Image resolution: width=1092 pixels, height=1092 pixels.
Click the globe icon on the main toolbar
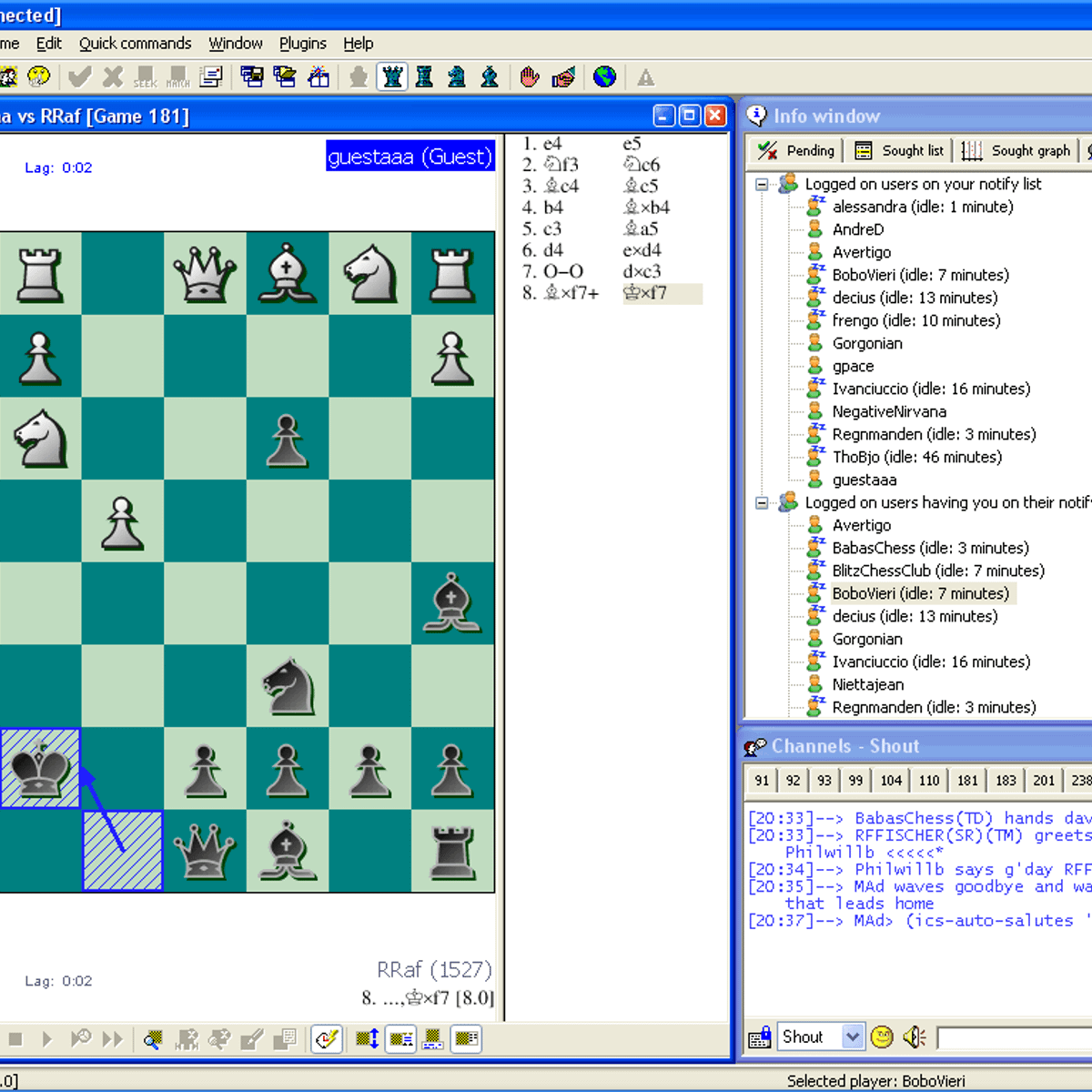[x=605, y=77]
